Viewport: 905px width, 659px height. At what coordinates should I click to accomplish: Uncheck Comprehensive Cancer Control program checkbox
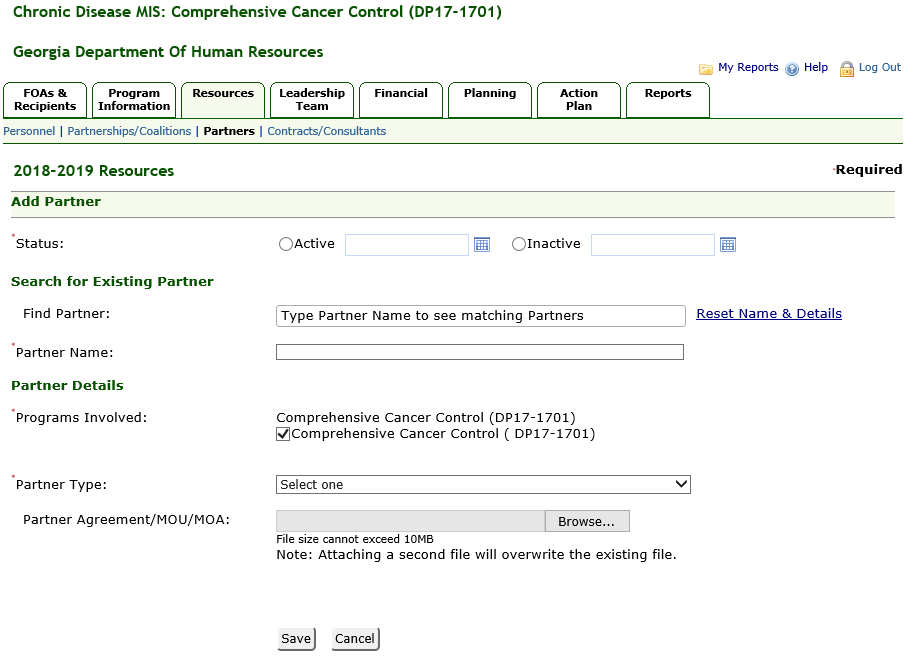[283, 434]
